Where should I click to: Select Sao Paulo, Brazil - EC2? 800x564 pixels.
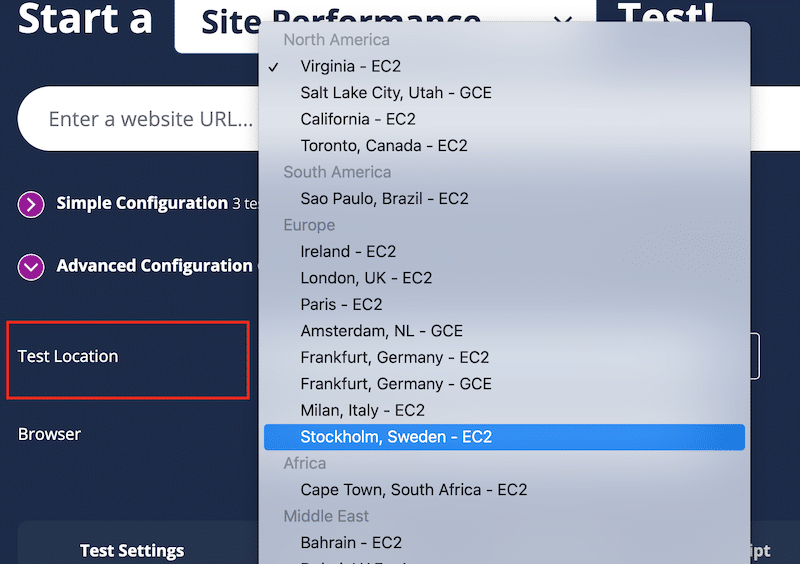point(504,199)
